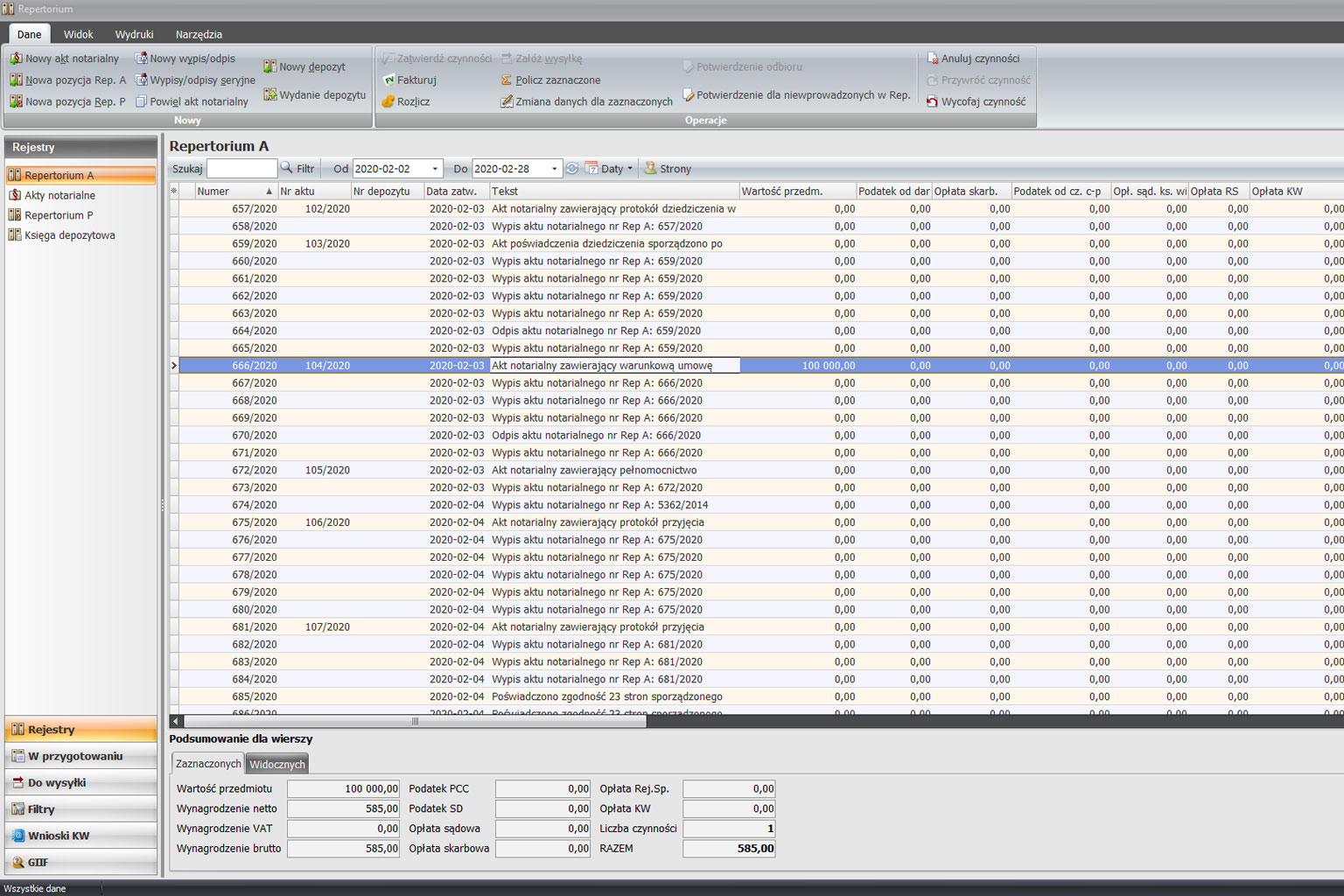Open the W przygotowaniu panel

[75, 756]
